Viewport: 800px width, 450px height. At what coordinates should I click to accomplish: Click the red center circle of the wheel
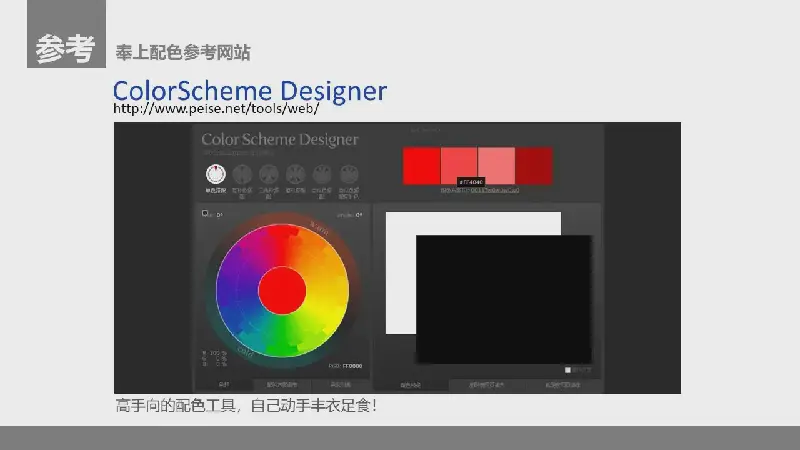[x=282, y=290]
